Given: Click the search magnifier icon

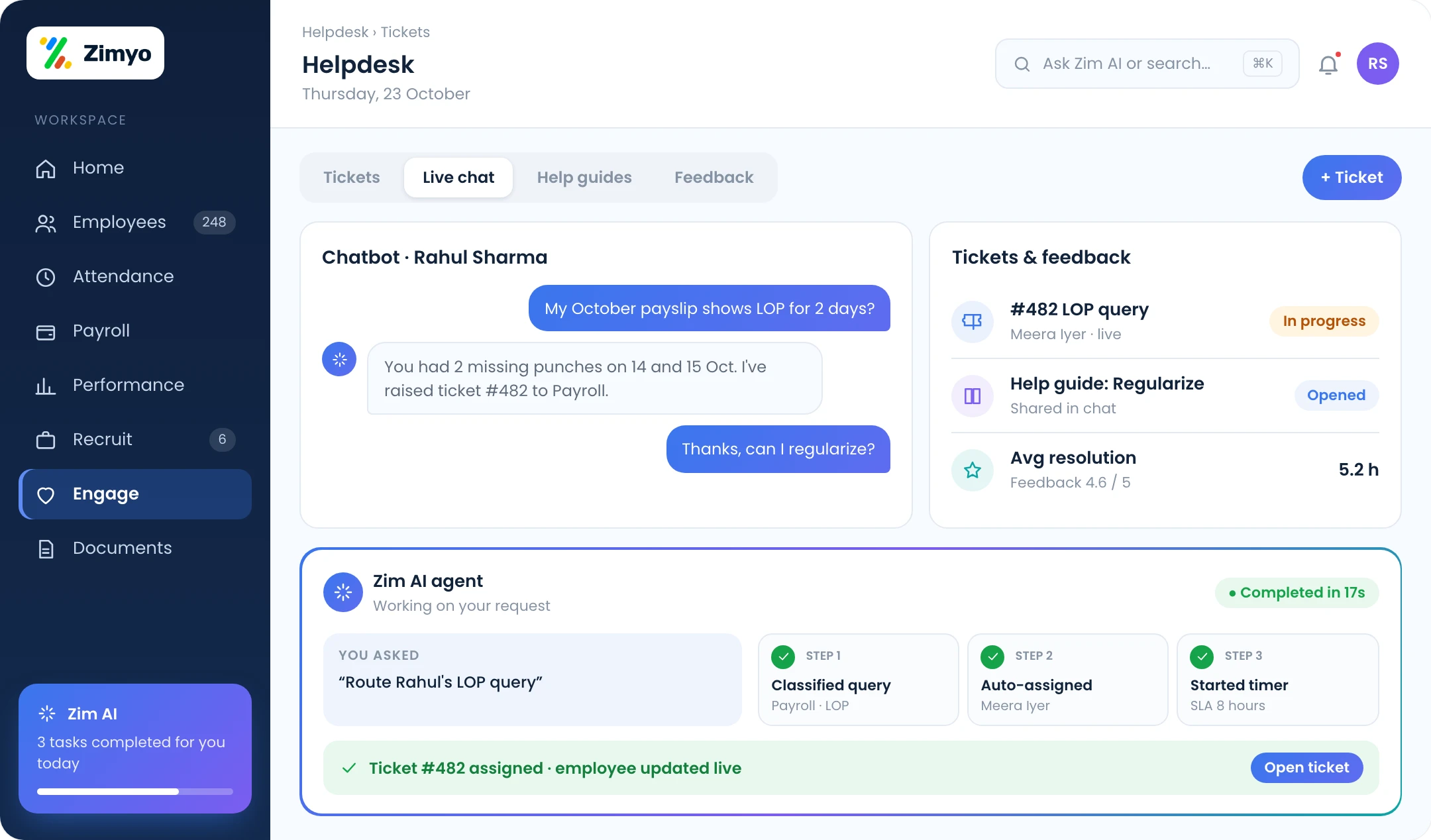Looking at the screenshot, I should (1022, 64).
